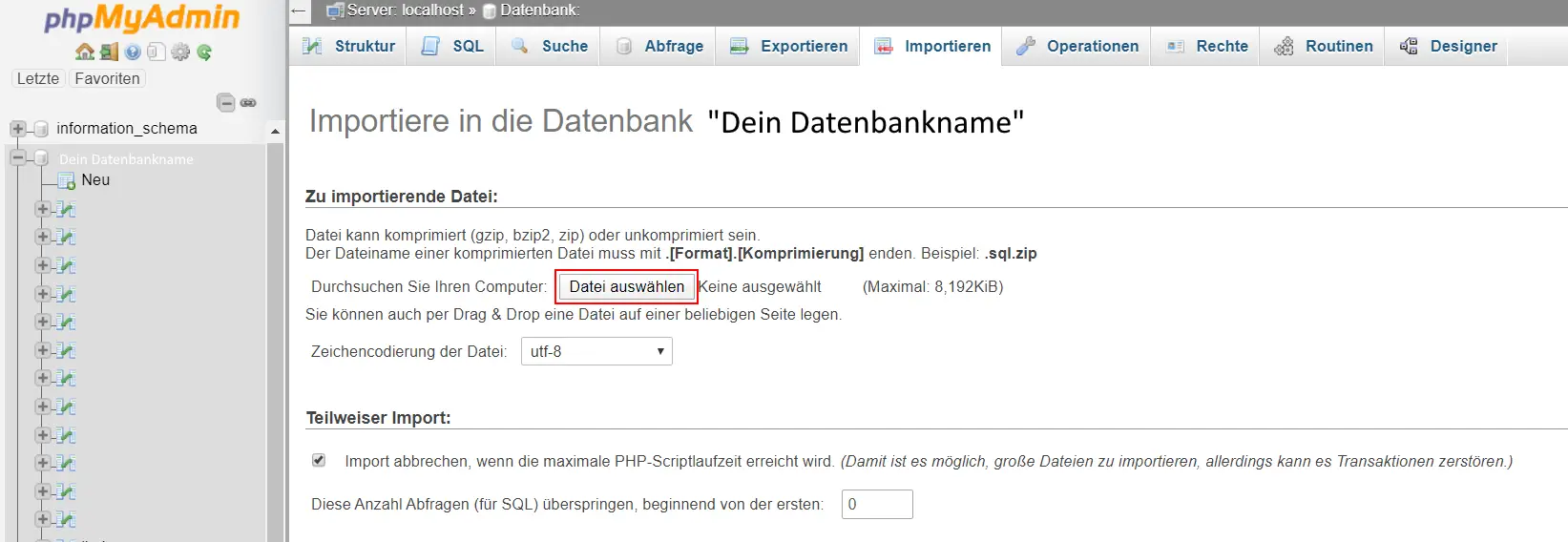Open the Zeichencodierung utf-8 dropdown
This screenshot has width=1568, height=542.
pos(596,351)
